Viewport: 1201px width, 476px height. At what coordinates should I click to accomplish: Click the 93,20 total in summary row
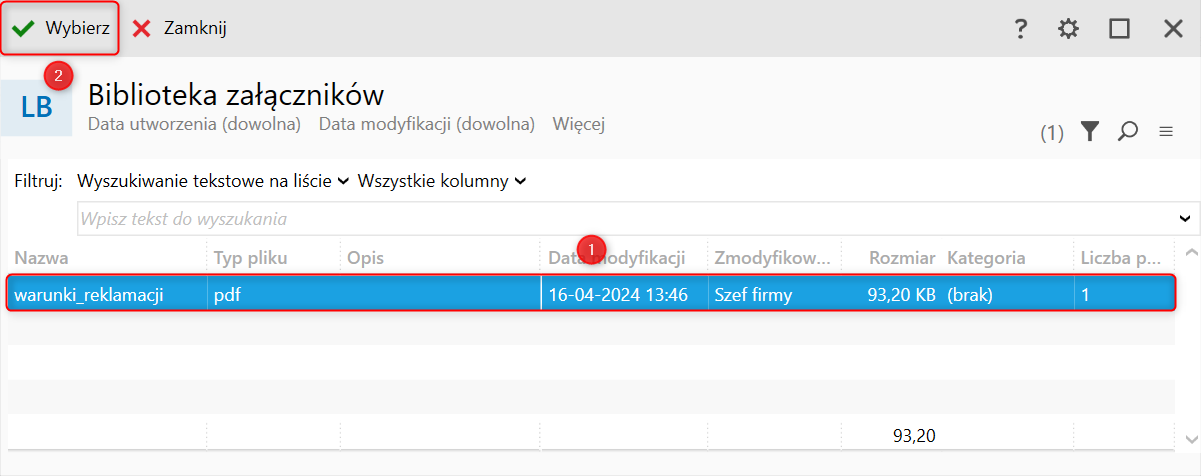coord(914,435)
